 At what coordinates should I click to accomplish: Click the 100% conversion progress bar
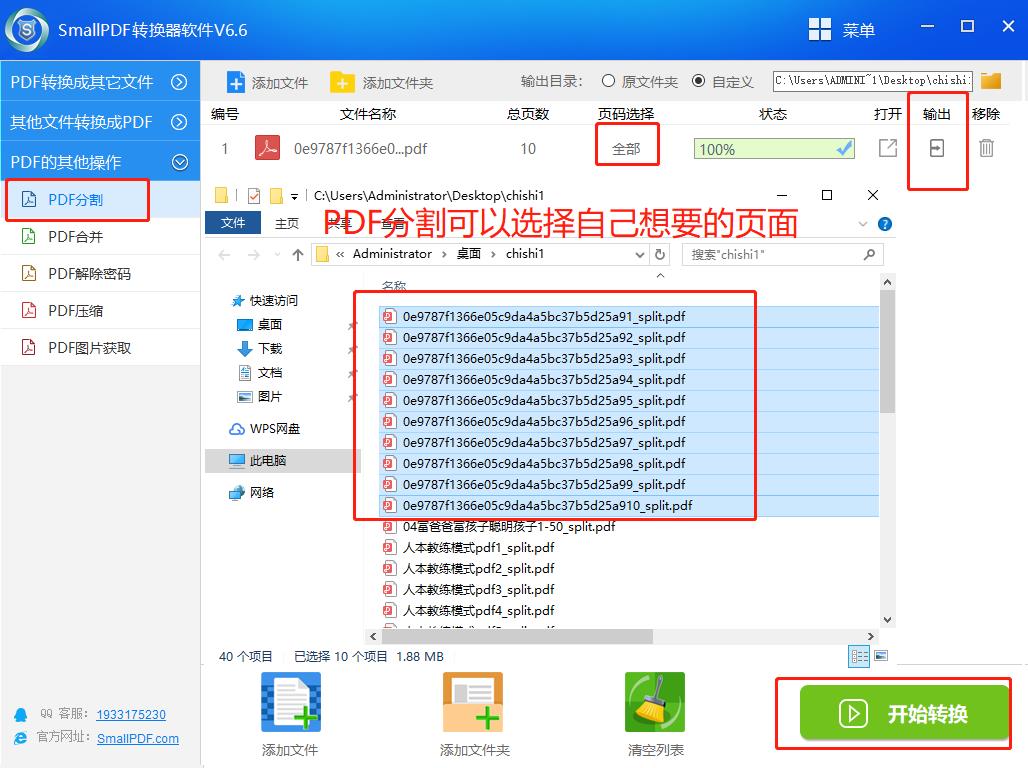pyautogui.click(x=774, y=149)
